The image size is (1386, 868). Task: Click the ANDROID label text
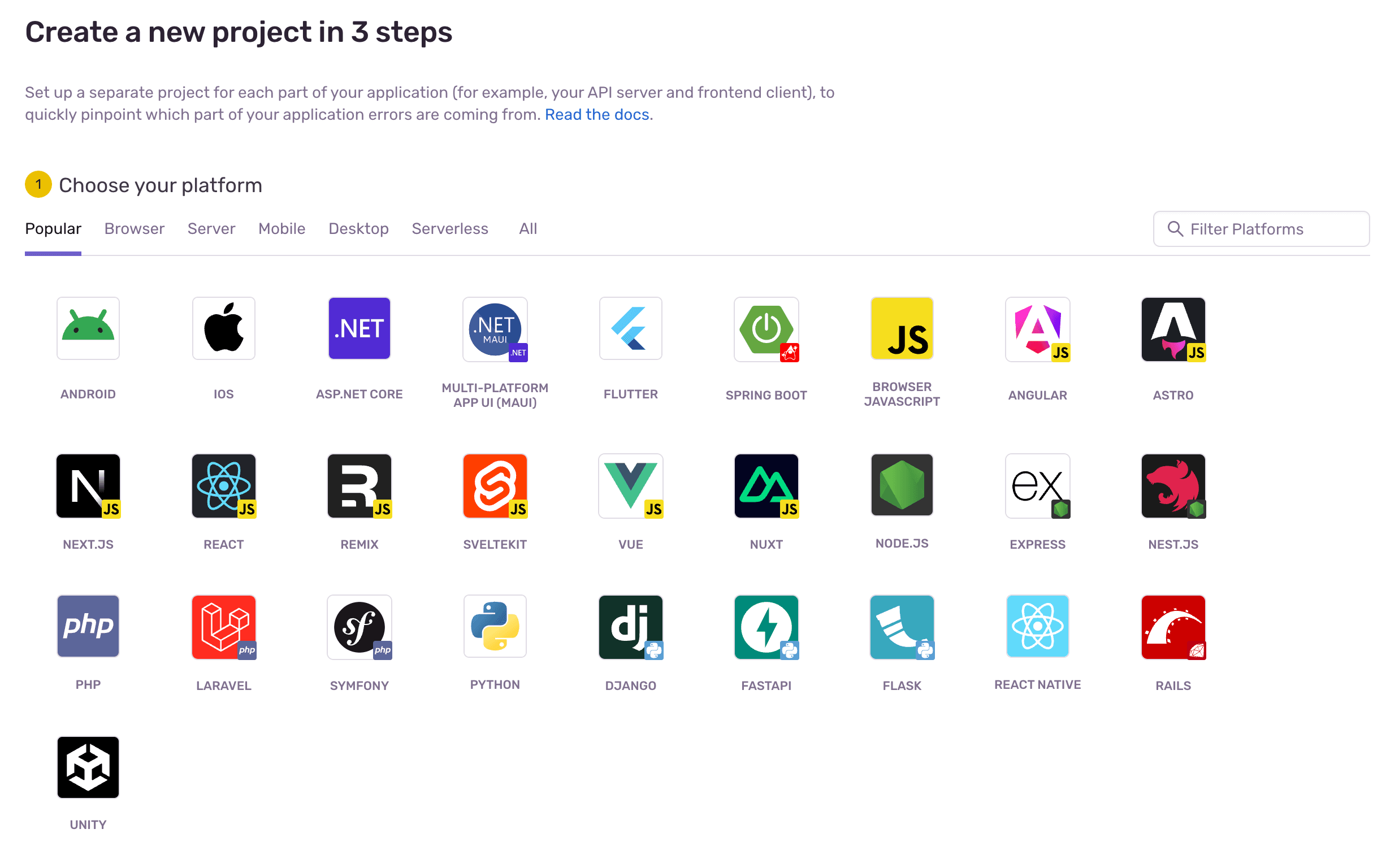[88, 394]
